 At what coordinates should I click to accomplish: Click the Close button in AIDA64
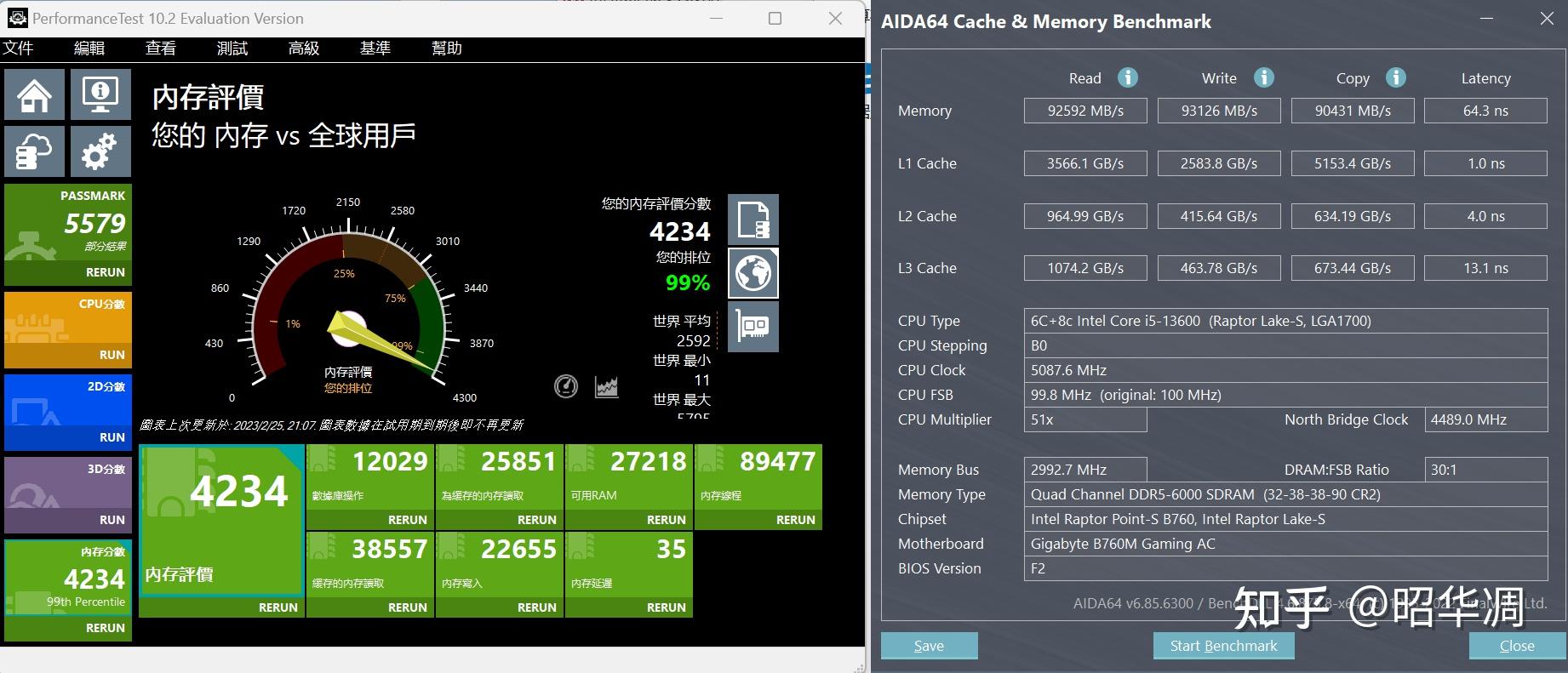pos(1517,646)
